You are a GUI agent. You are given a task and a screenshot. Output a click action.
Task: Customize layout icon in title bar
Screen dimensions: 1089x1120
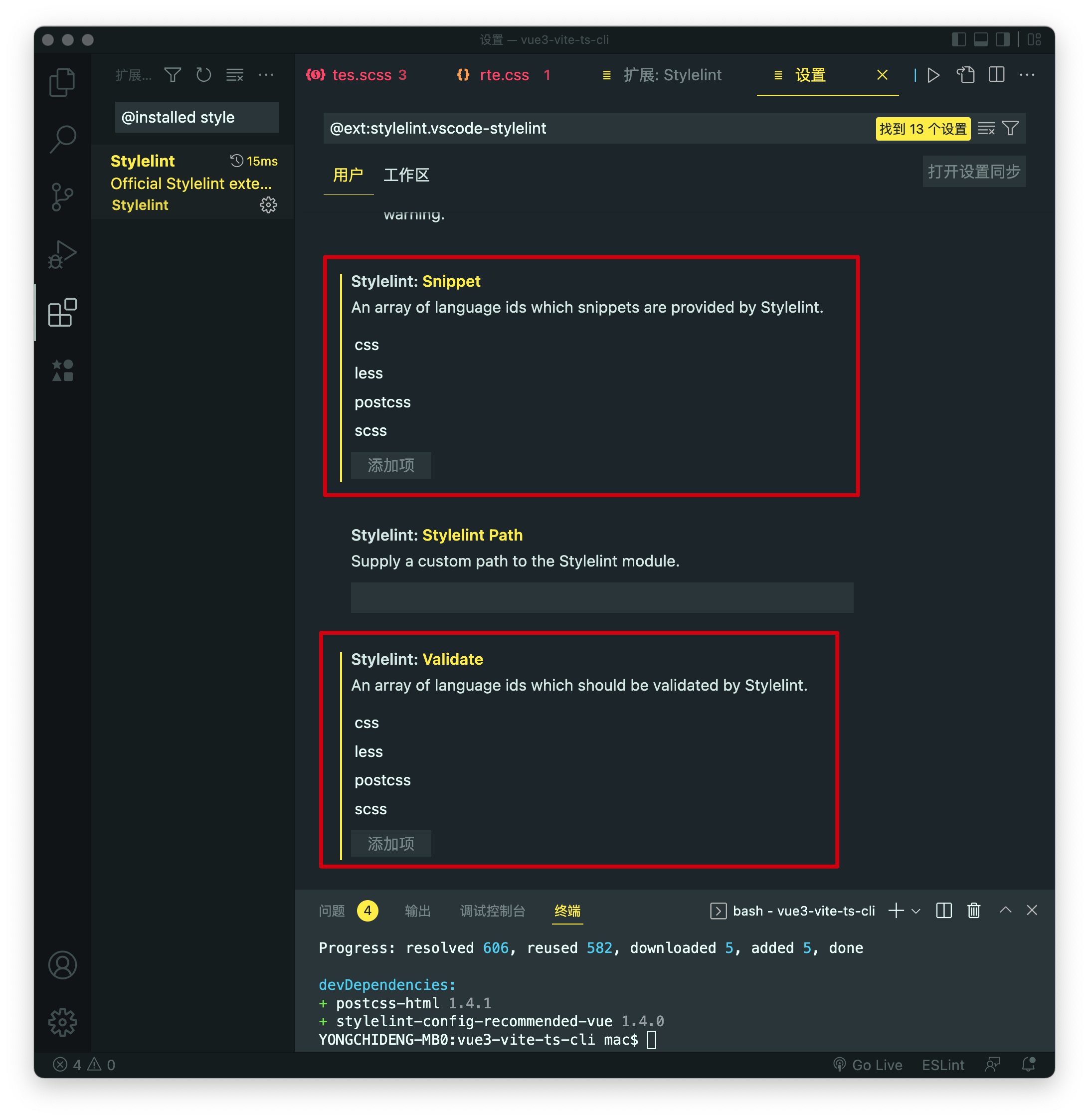point(1034,39)
